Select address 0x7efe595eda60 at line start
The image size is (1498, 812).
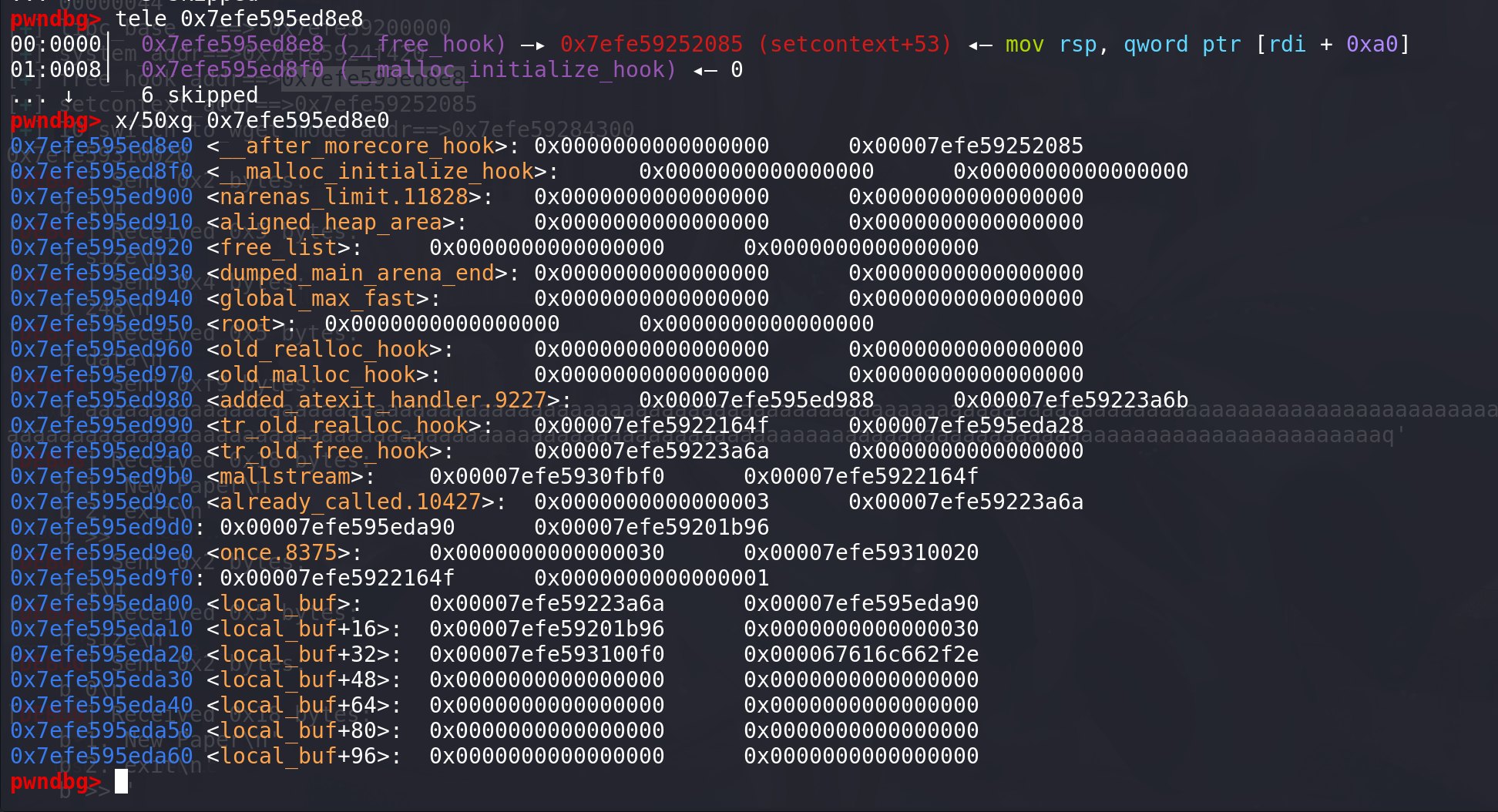(x=102, y=756)
